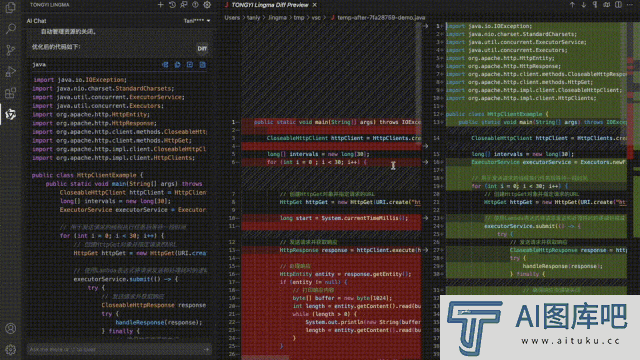Click revert arrow beside the for loop line

tap(425, 162)
